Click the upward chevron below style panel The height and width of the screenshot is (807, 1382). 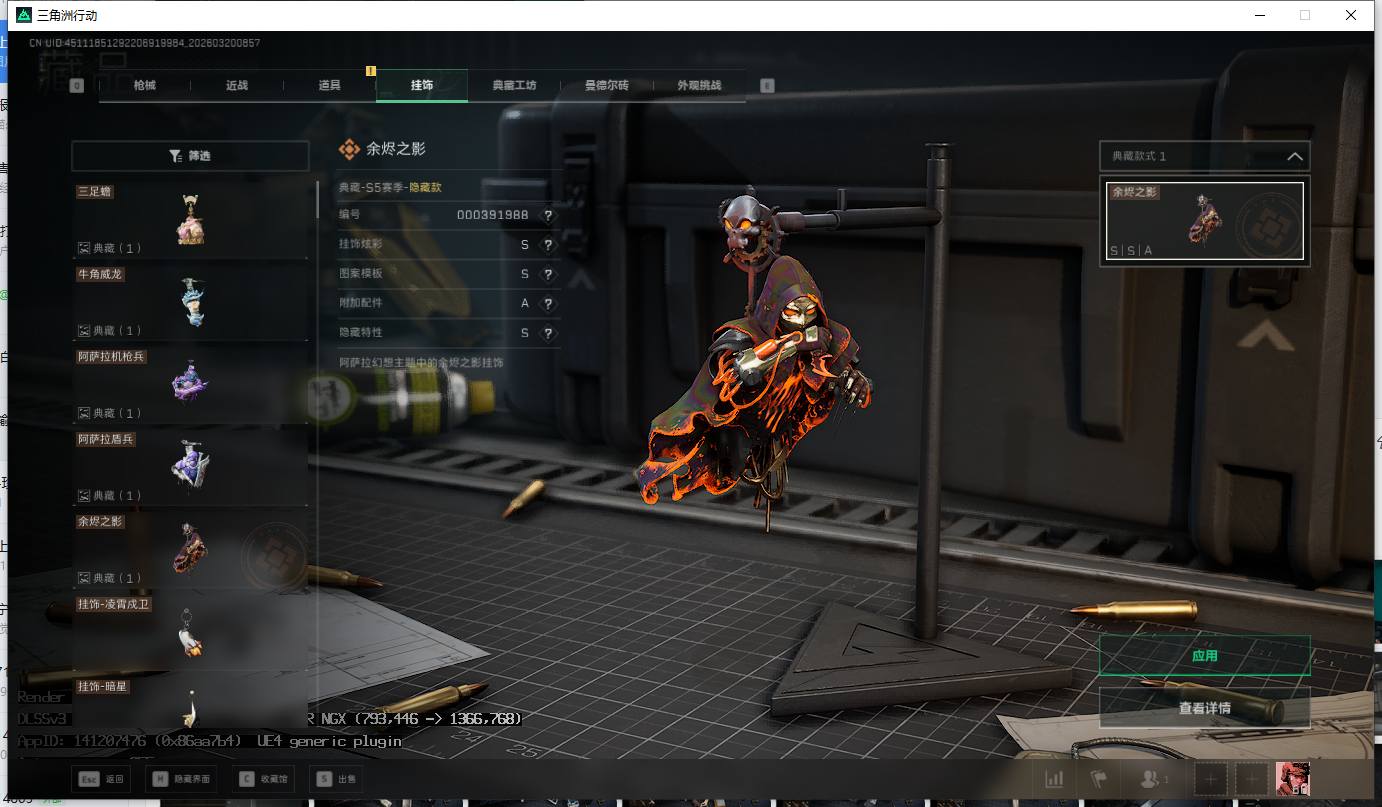tap(1264, 335)
